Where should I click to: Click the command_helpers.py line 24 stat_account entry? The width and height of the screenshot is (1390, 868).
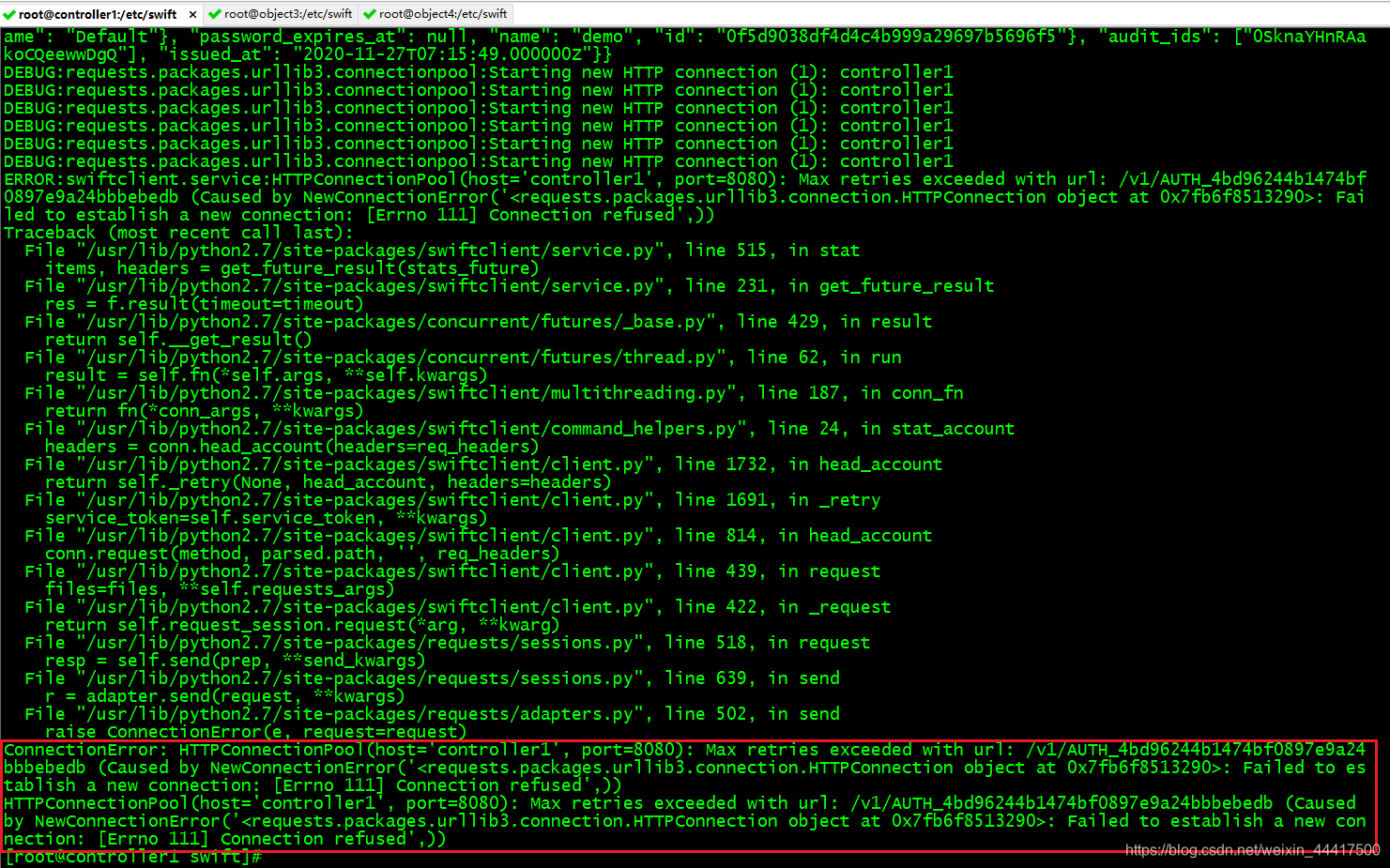(x=520, y=429)
